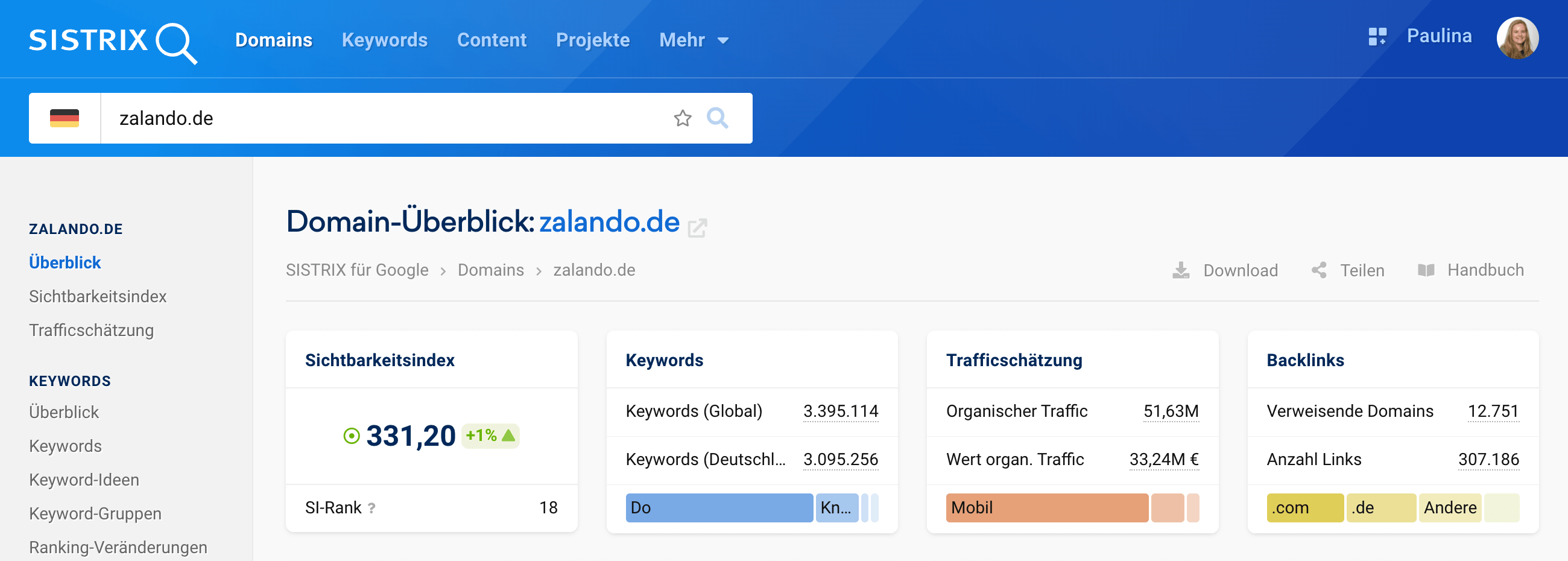The height and width of the screenshot is (561, 1568).
Task: Open the Handbuch book icon
Action: pos(1426,270)
